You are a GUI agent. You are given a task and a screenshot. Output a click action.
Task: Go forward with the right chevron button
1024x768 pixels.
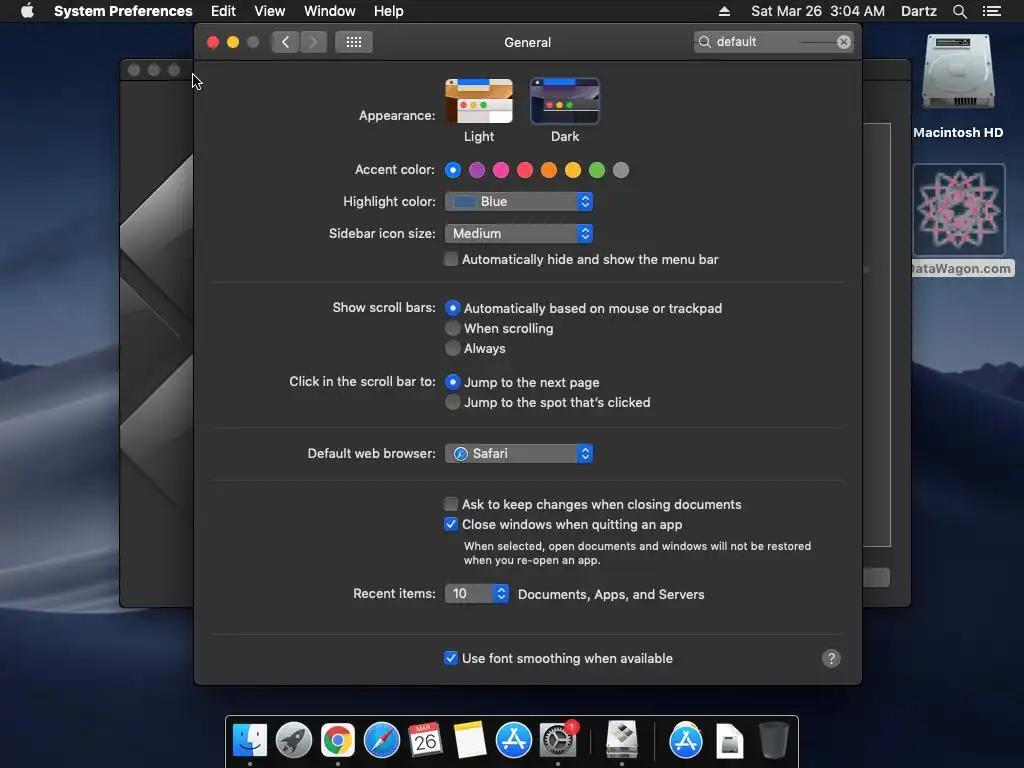coord(313,42)
